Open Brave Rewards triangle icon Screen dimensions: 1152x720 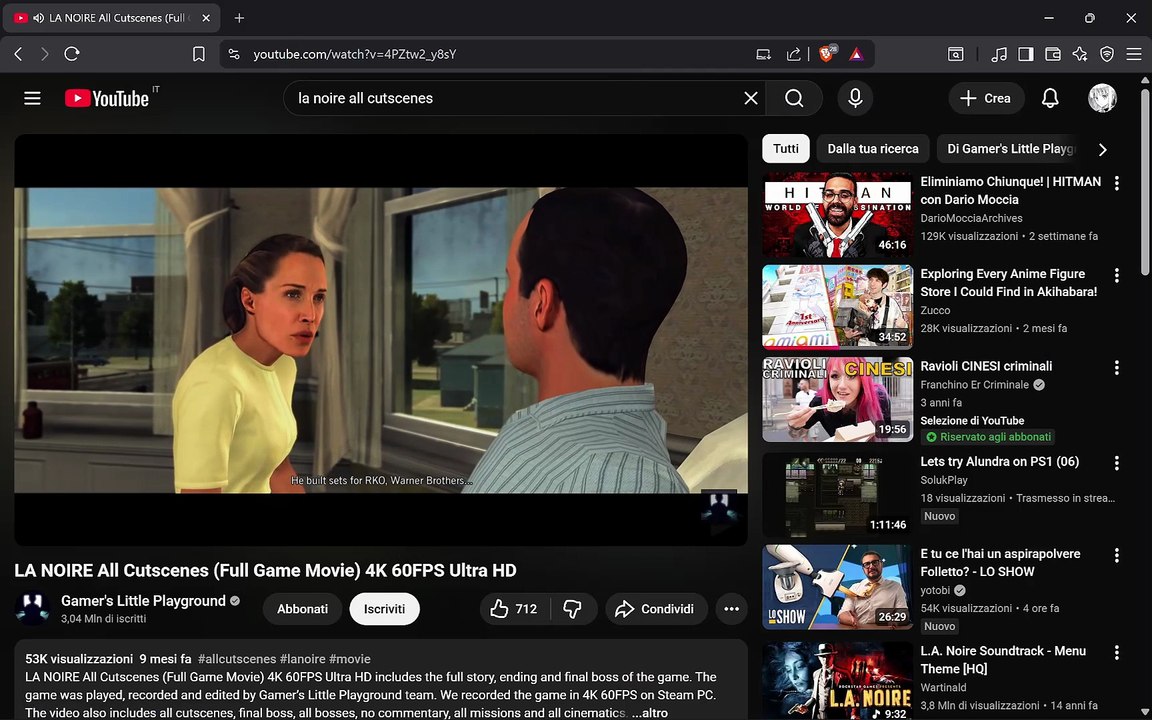[856, 54]
